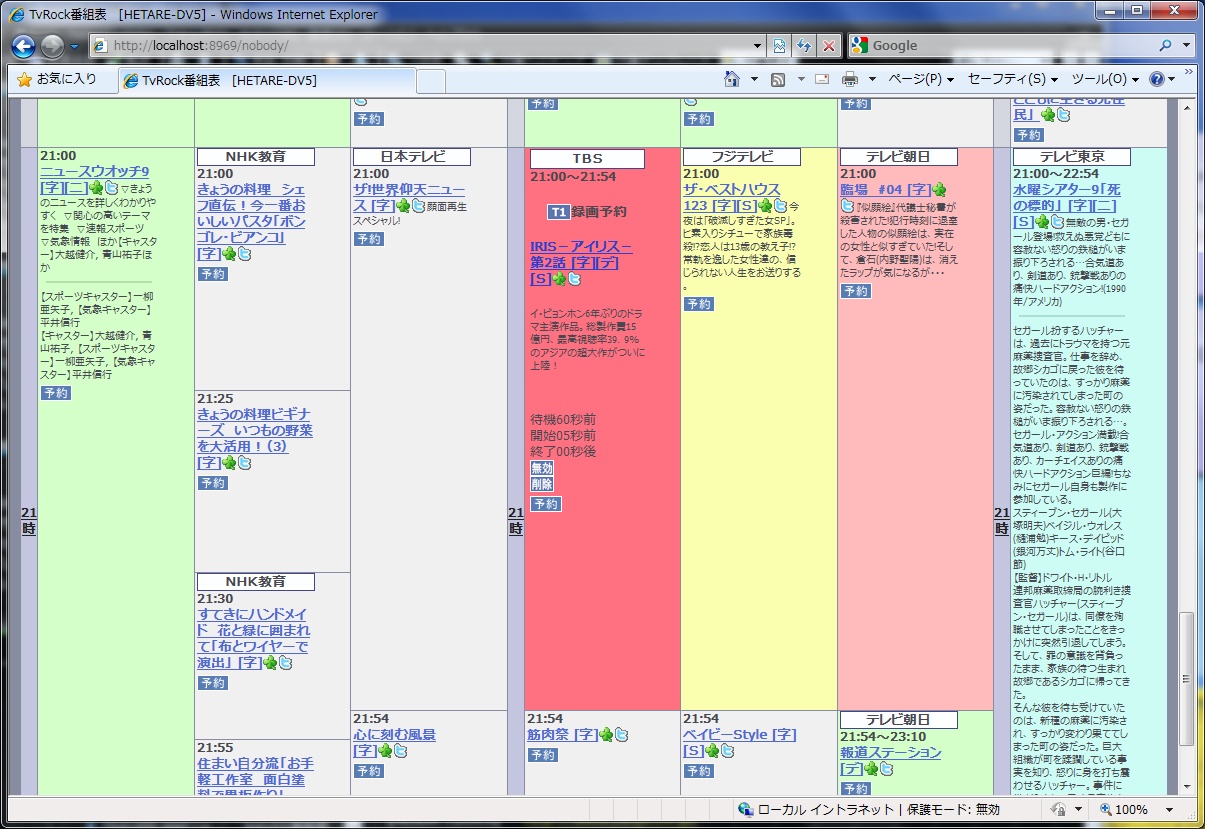Open the zoom level 100% dropdown

(x=1169, y=810)
